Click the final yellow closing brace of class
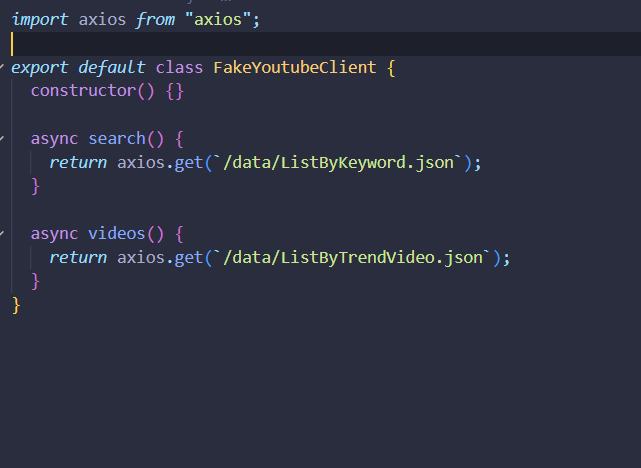The image size is (641, 468). (x=16, y=305)
